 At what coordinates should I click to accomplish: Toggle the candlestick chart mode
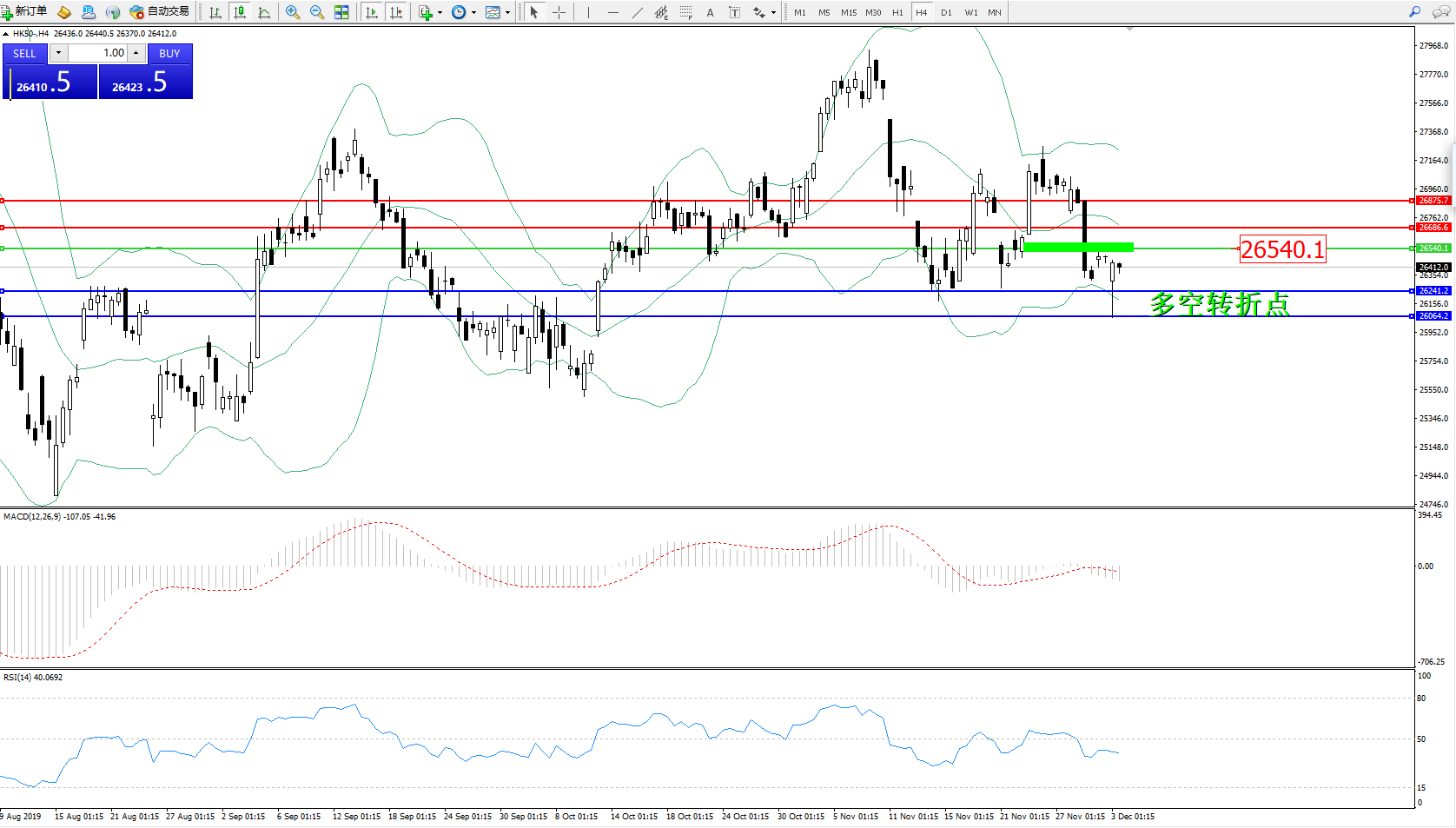pyautogui.click(x=240, y=12)
